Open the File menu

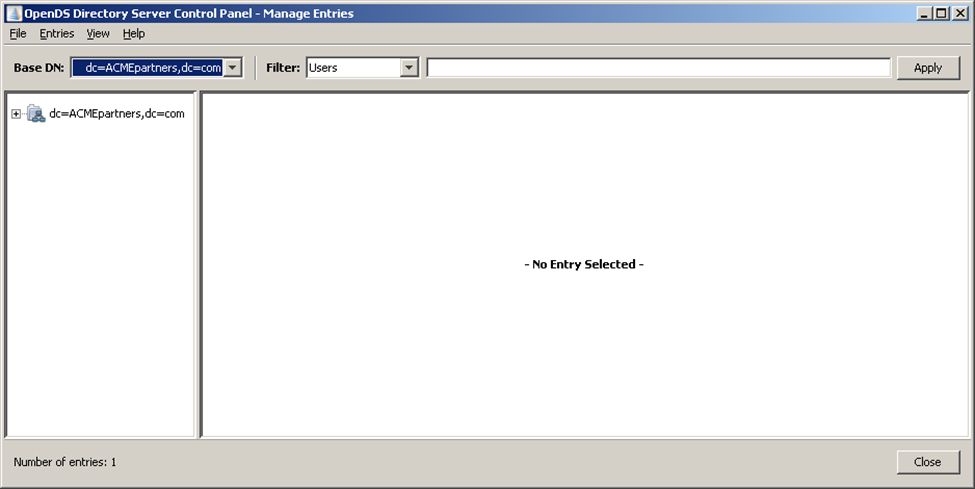tap(18, 34)
